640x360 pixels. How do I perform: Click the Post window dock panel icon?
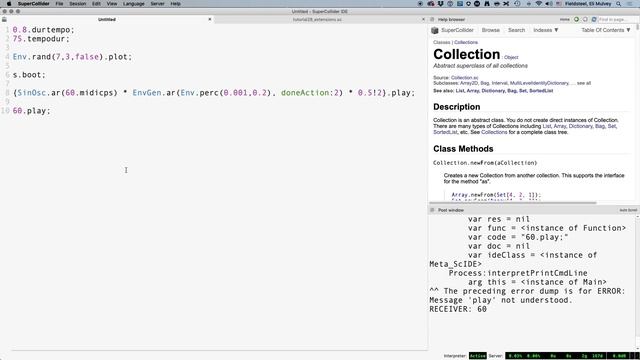pyautogui.click(x=432, y=210)
